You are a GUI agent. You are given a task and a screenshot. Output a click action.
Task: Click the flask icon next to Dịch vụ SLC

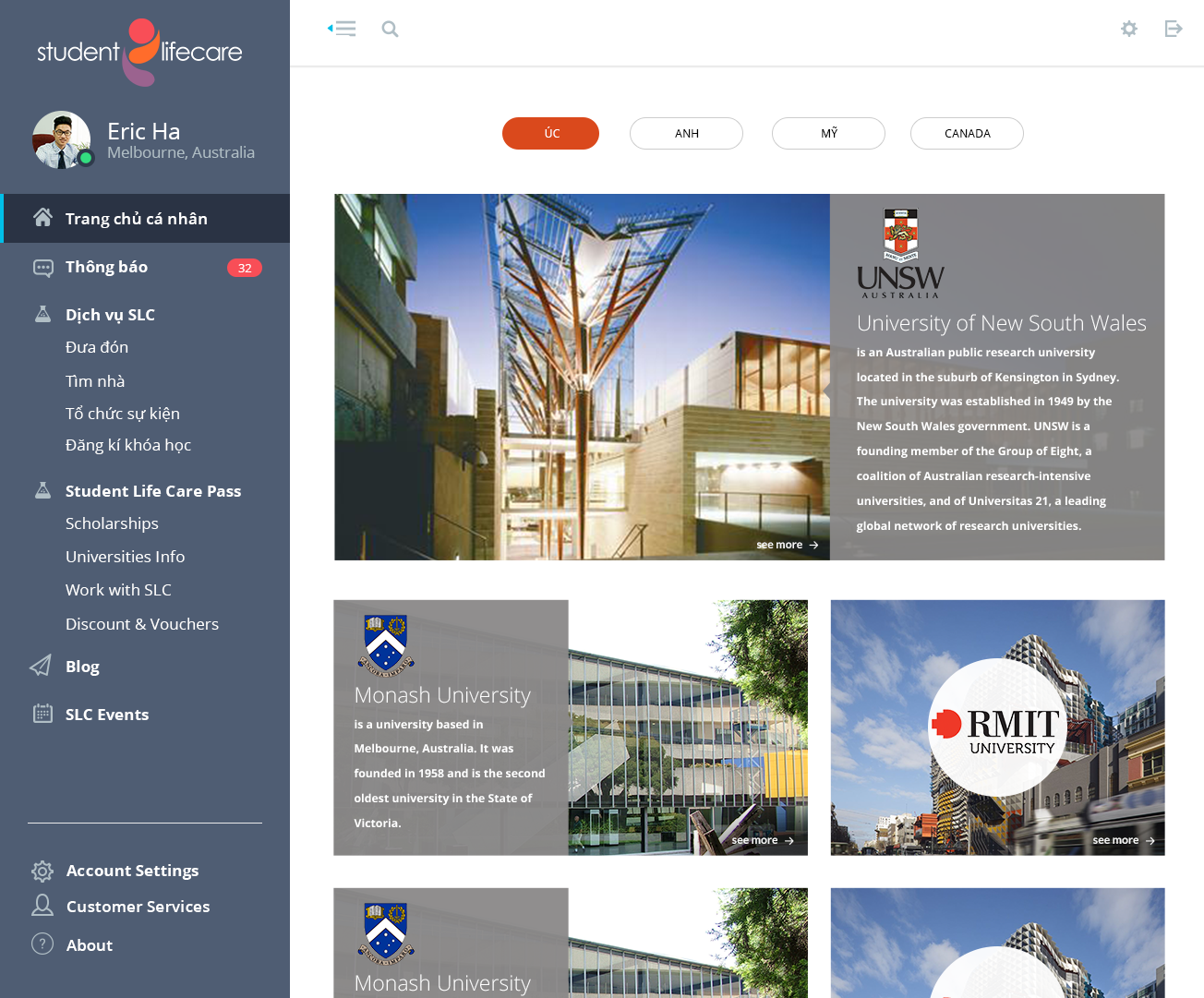click(42, 314)
